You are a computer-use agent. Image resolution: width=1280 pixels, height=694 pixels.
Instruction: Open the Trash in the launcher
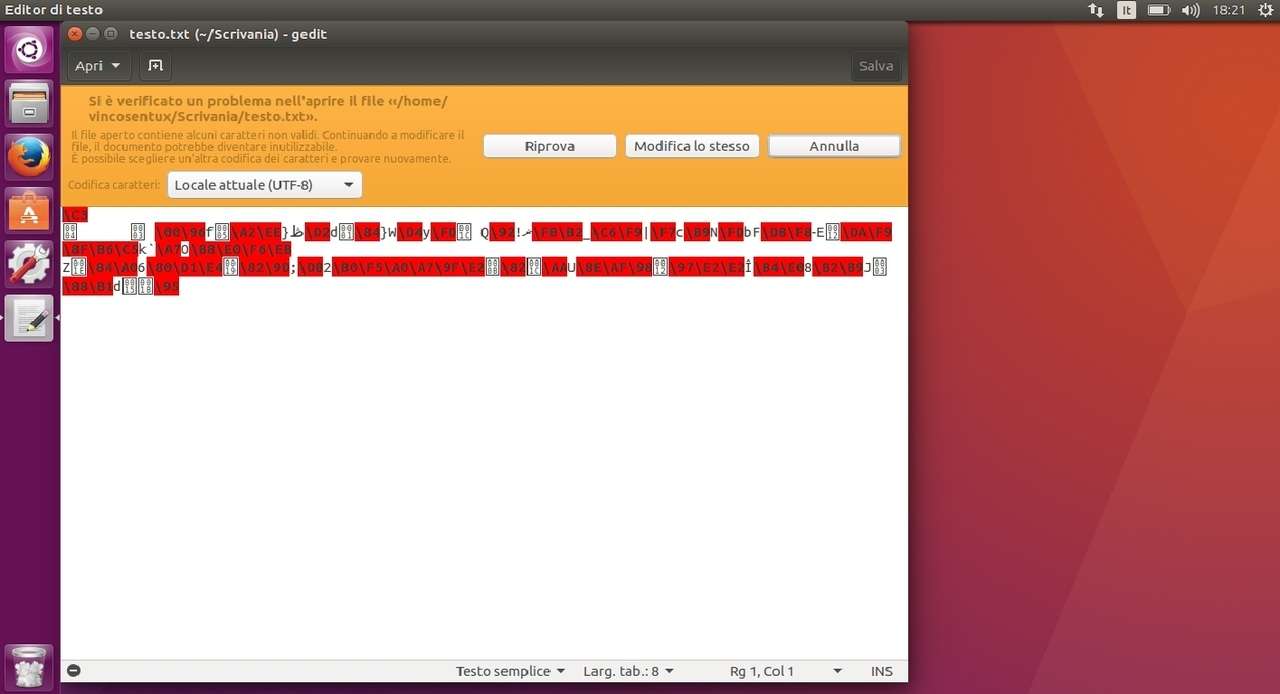pos(29,667)
